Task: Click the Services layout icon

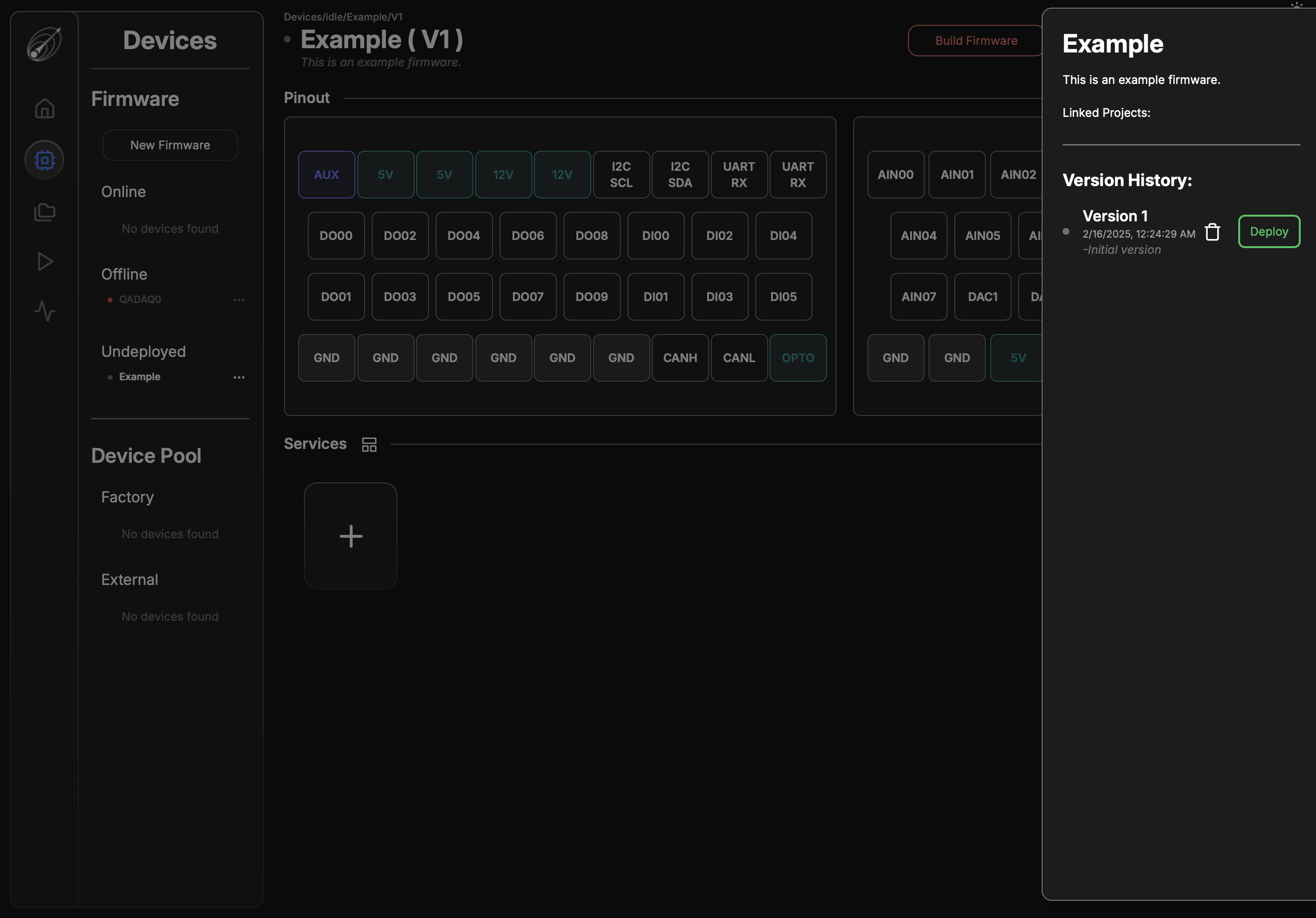Action: click(369, 444)
